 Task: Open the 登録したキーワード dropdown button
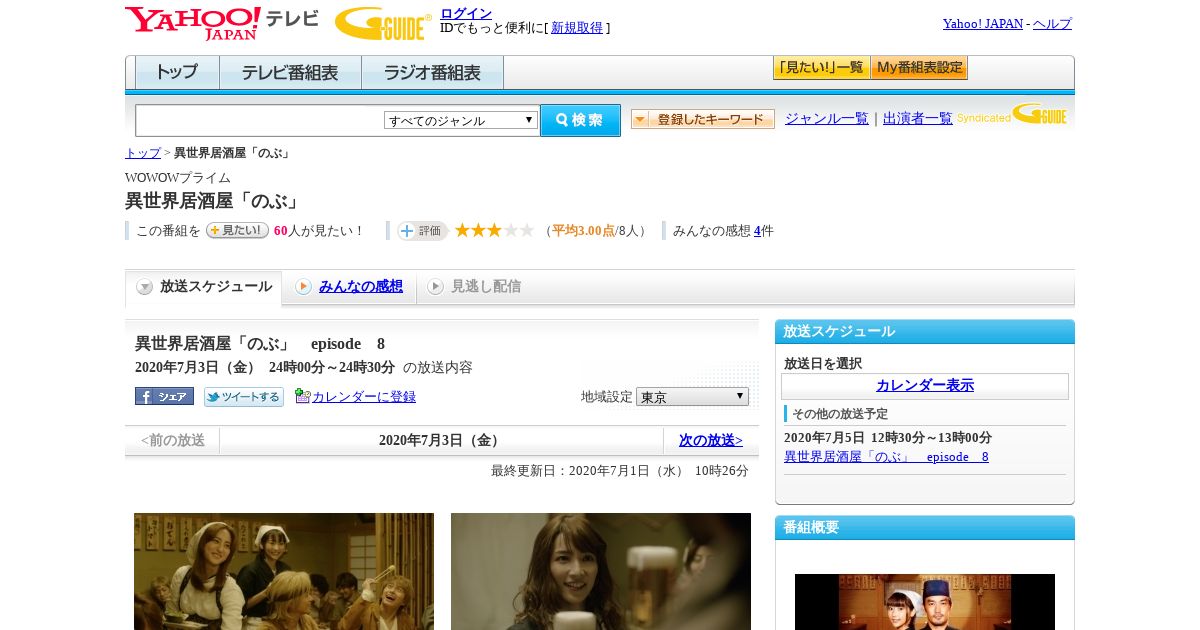pos(703,119)
